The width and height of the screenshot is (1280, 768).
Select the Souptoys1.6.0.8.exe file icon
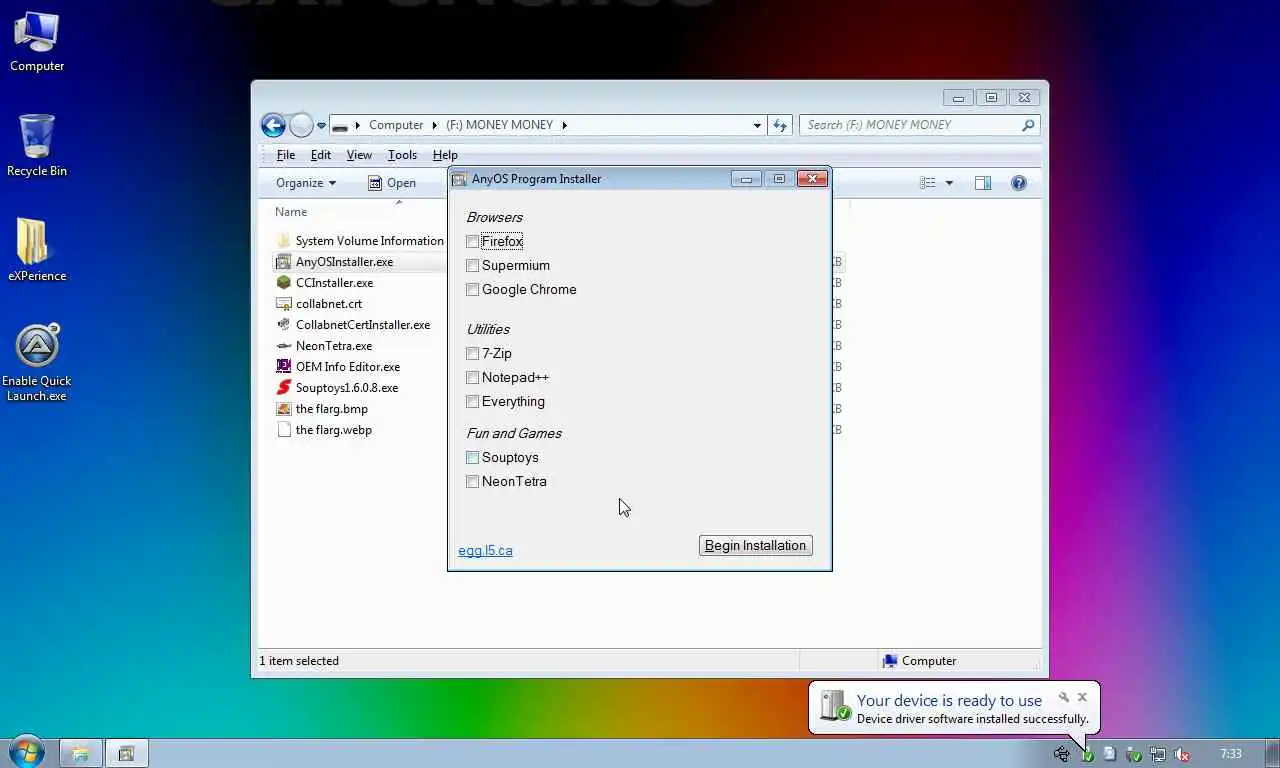[x=284, y=388]
